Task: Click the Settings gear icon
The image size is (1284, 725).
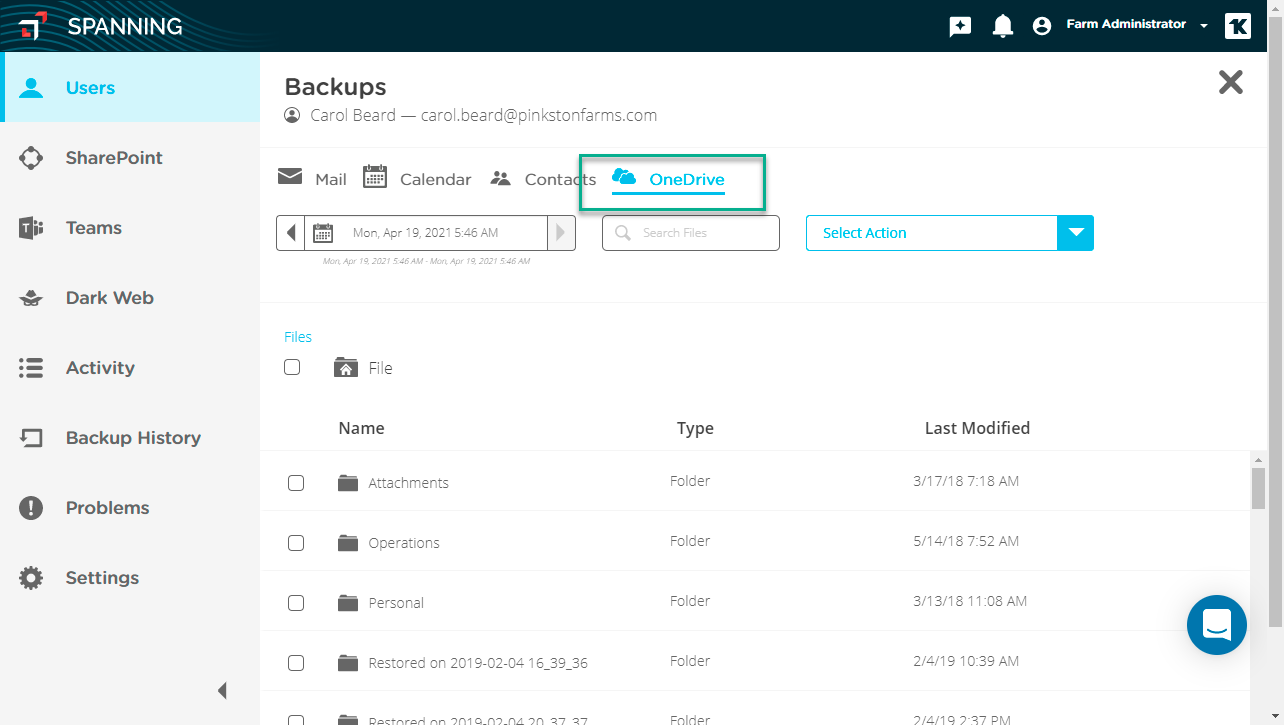Action: click(31, 578)
